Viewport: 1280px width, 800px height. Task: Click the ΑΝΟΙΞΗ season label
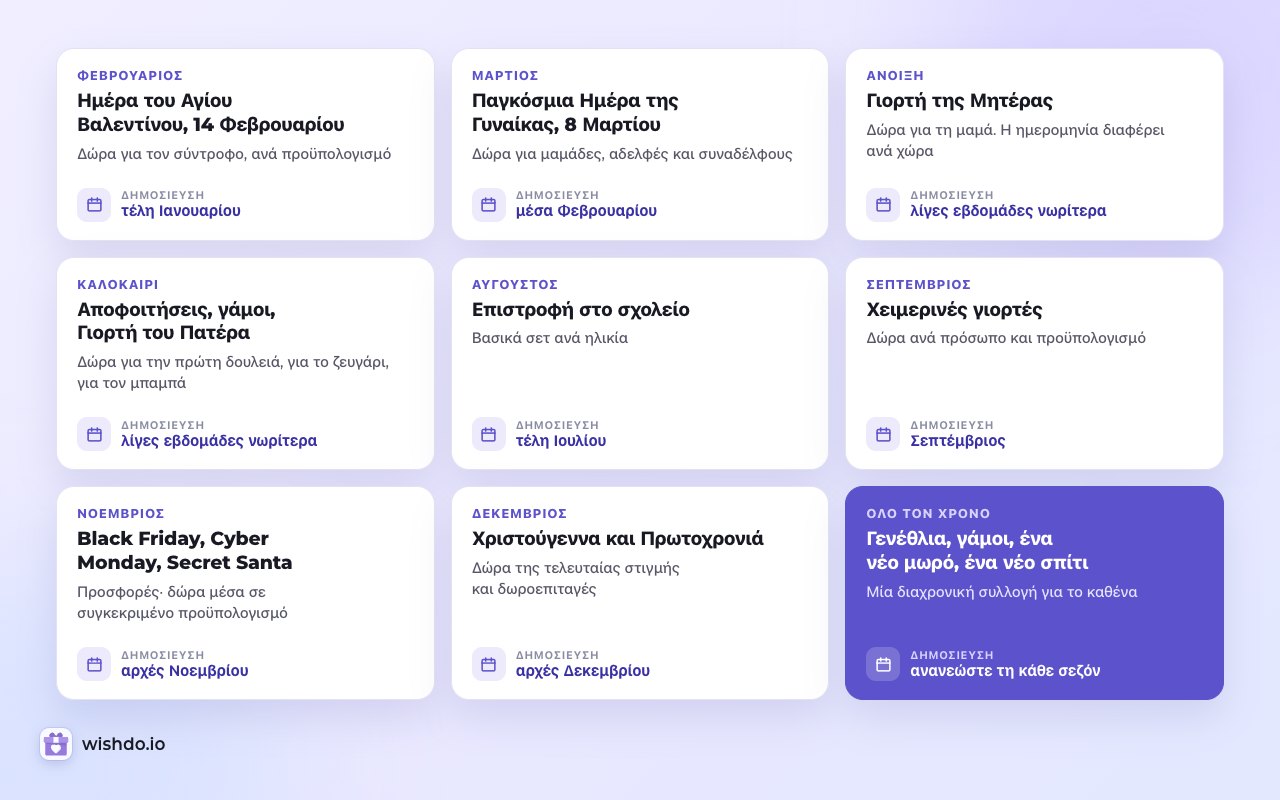tap(895, 76)
